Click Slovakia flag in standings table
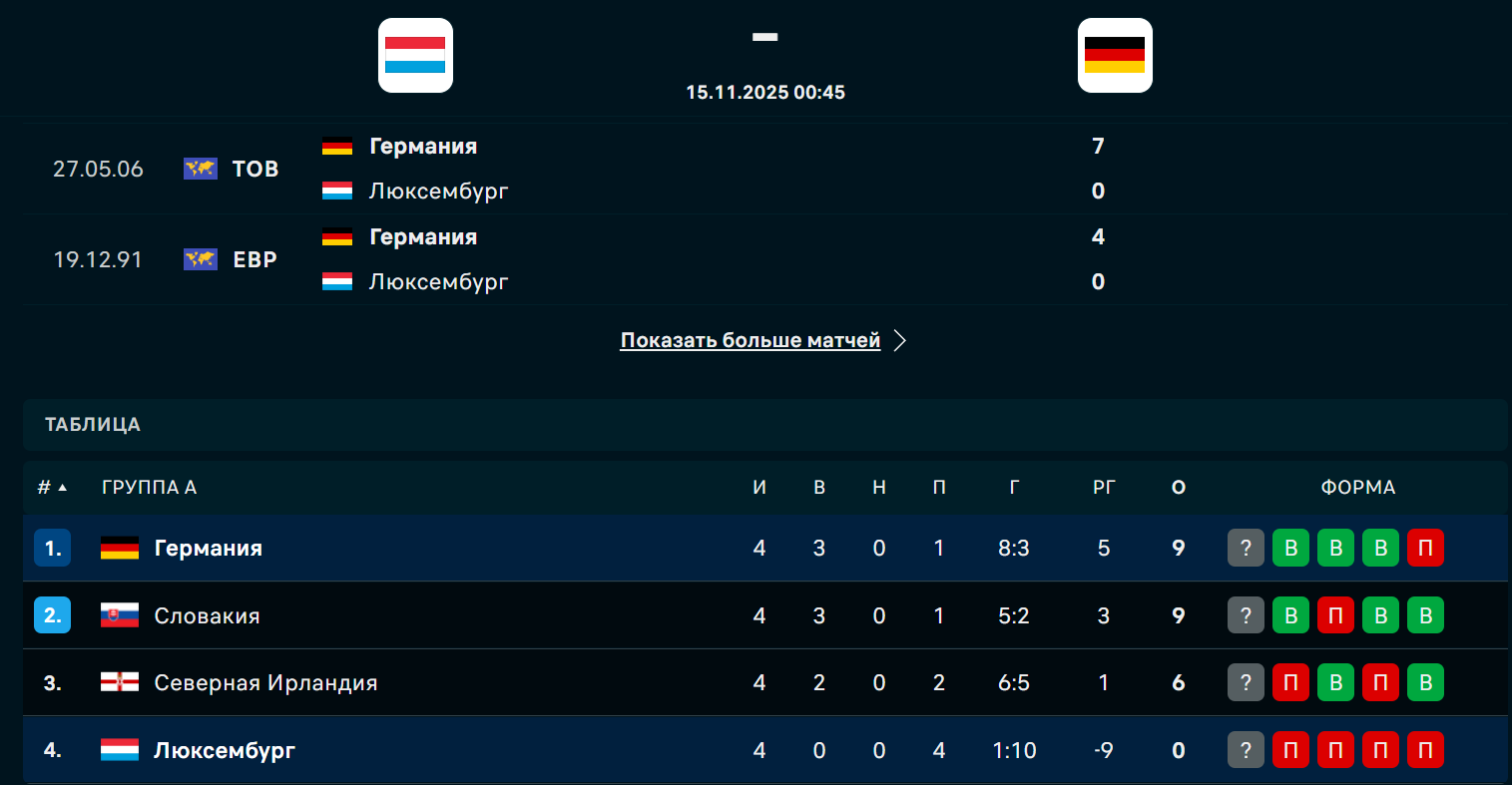 (x=120, y=615)
